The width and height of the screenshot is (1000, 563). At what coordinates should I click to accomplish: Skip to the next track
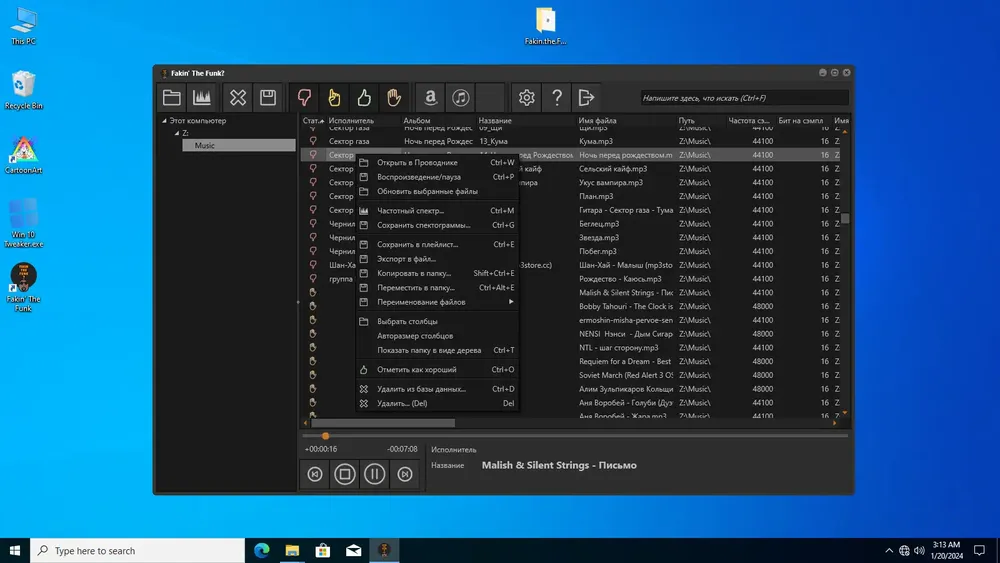coord(405,474)
